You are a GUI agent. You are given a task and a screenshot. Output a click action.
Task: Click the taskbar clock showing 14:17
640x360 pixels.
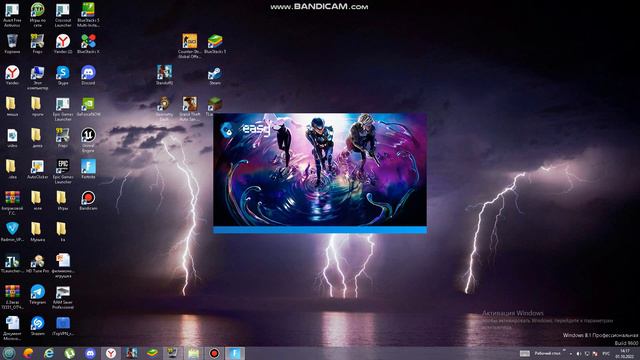(625, 353)
